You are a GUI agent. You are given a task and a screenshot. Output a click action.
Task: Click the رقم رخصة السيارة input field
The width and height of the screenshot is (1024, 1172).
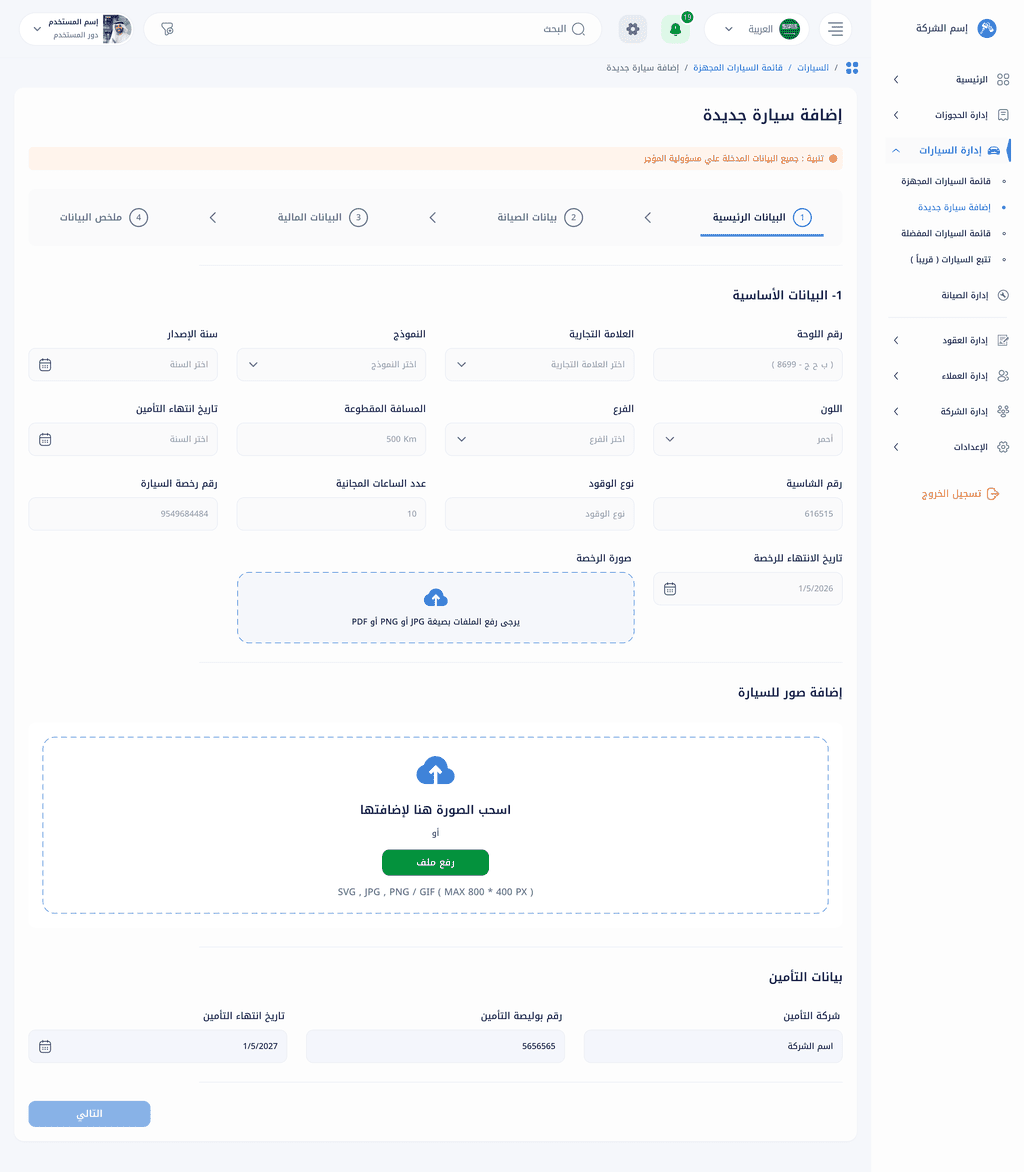(123, 514)
